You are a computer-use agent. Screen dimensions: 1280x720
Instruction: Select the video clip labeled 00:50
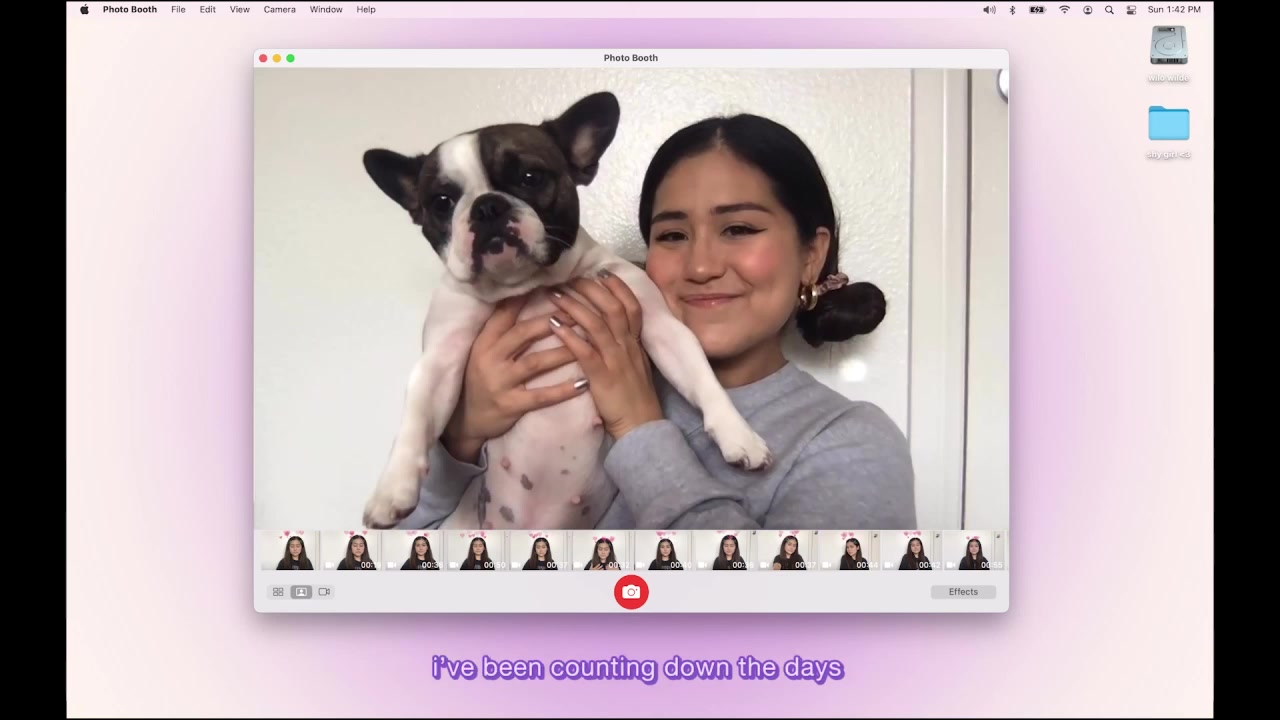point(476,551)
